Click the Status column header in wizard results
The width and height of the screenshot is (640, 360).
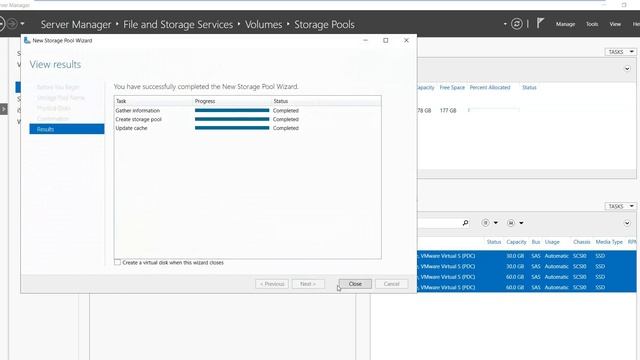[x=281, y=101]
